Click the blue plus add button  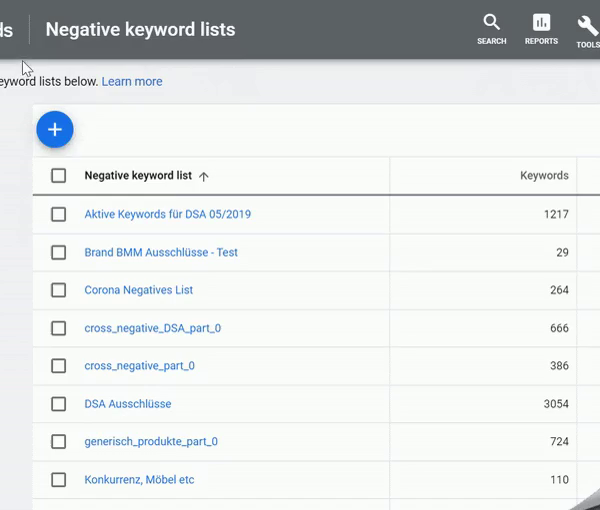pos(55,130)
